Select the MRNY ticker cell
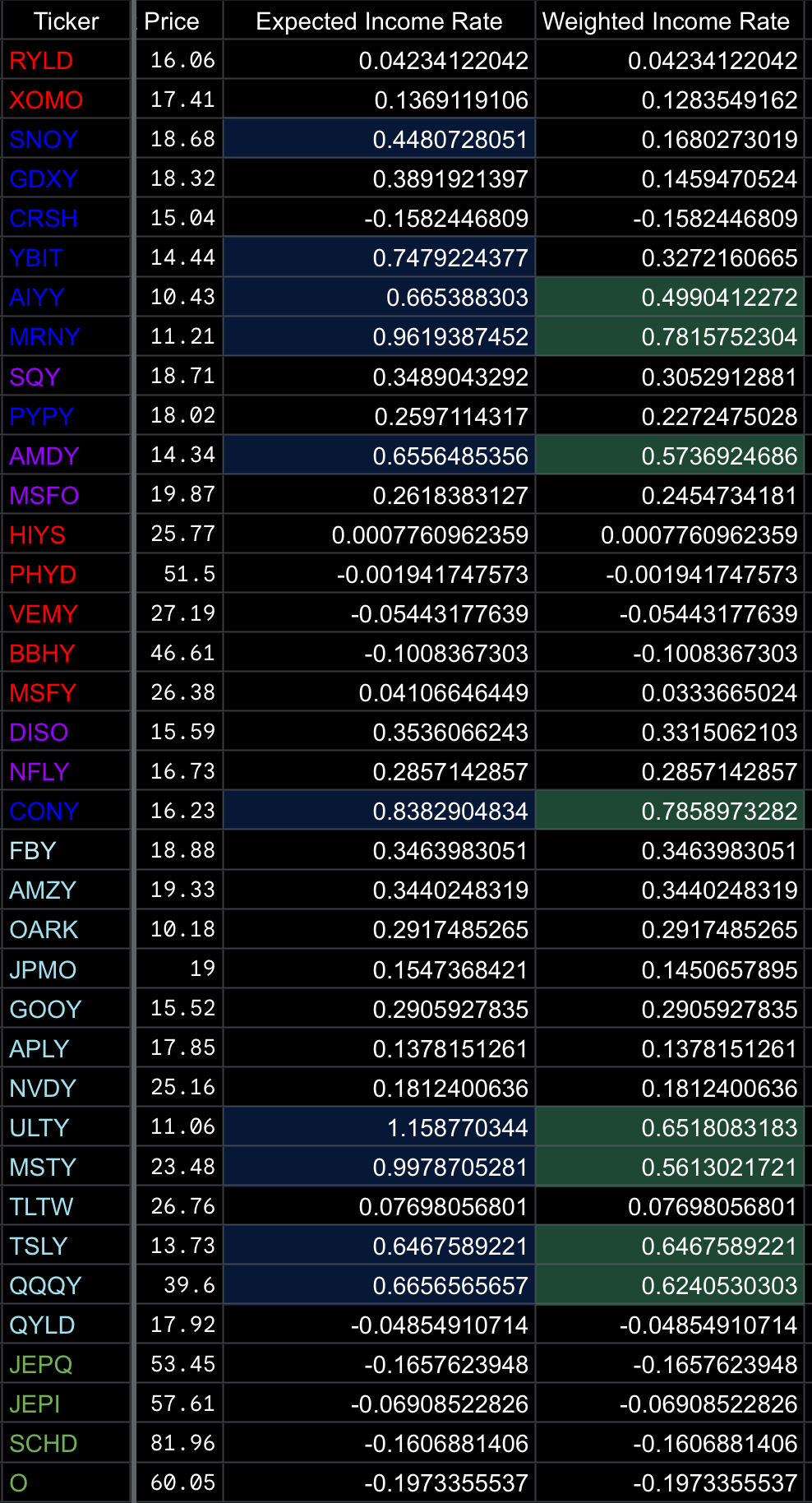Image resolution: width=812 pixels, height=1503 pixels. point(66,336)
